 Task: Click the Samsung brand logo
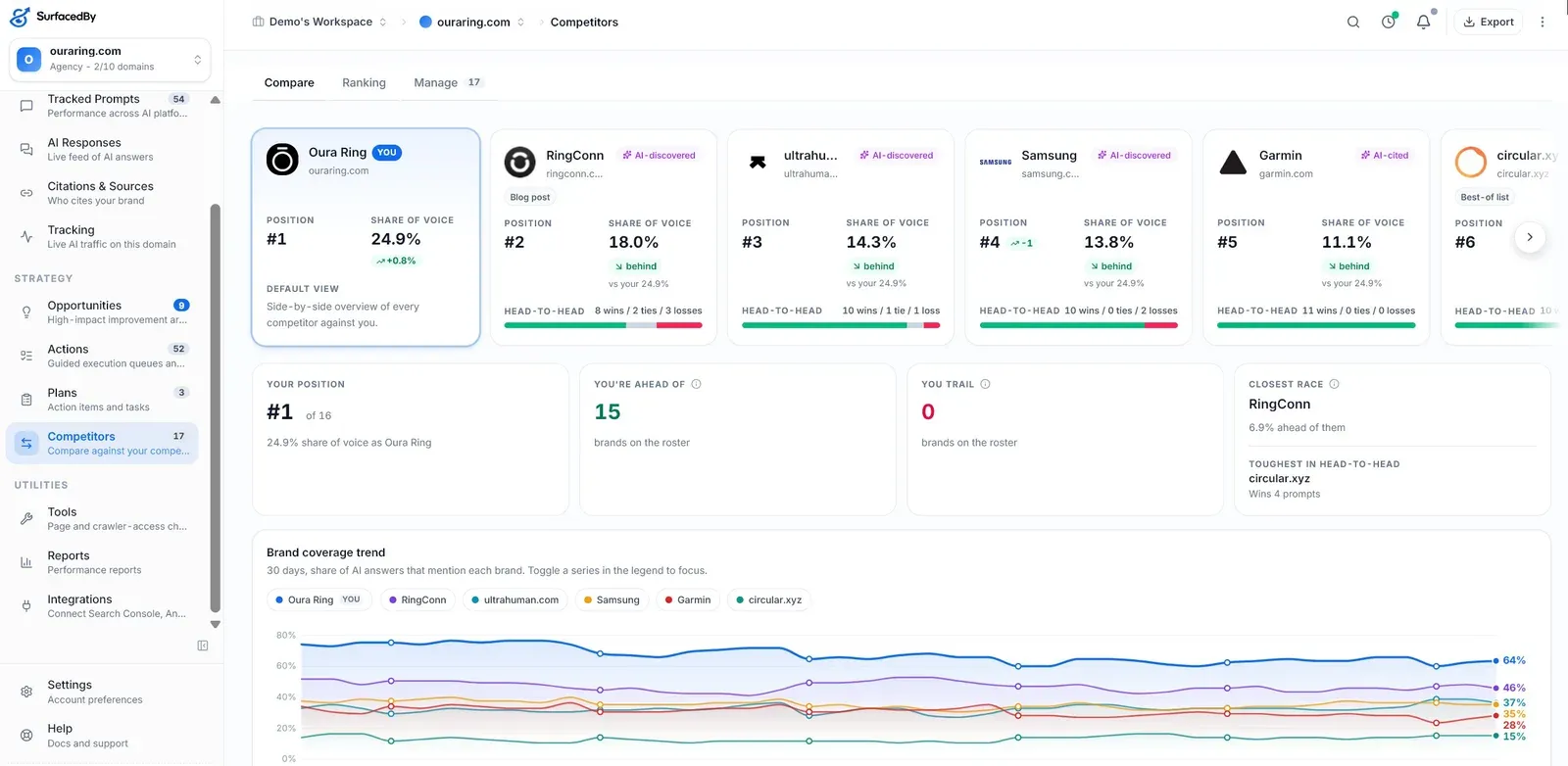pyautogui.click(x=996, y=162)
